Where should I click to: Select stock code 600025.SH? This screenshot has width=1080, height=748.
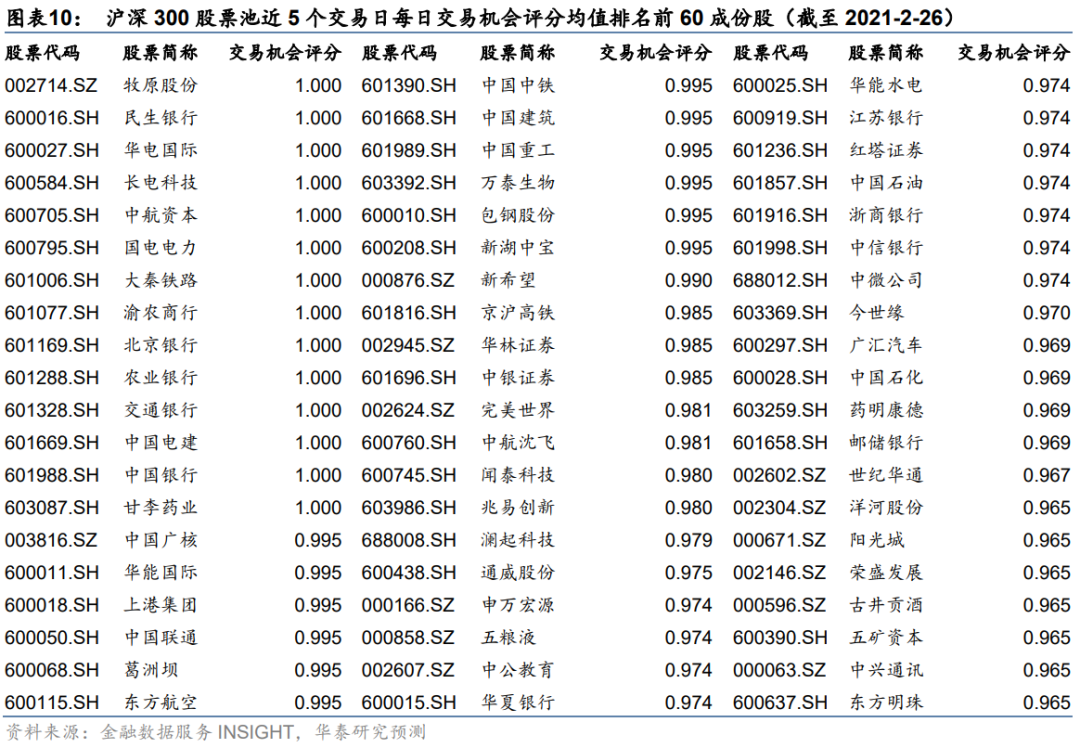click(x=780, y=85)
